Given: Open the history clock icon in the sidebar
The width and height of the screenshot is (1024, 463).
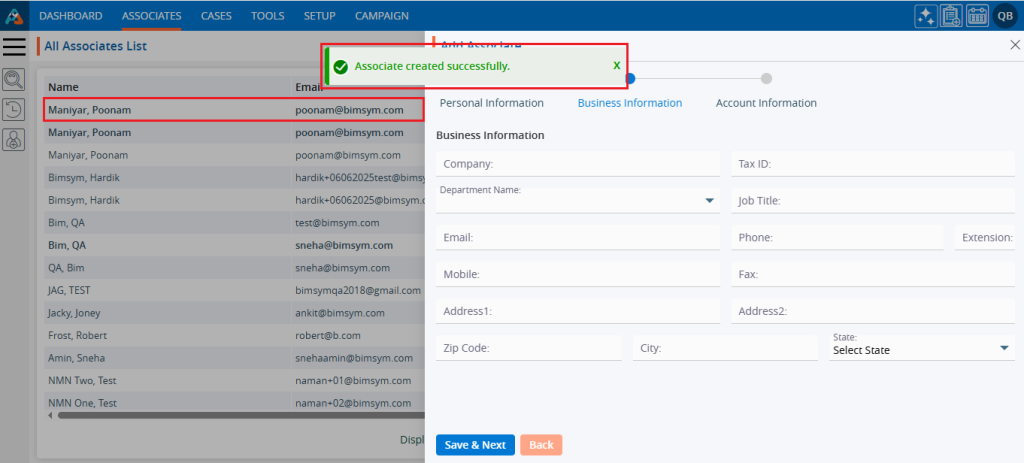Looking at the screenshot, I should (14, 110).
